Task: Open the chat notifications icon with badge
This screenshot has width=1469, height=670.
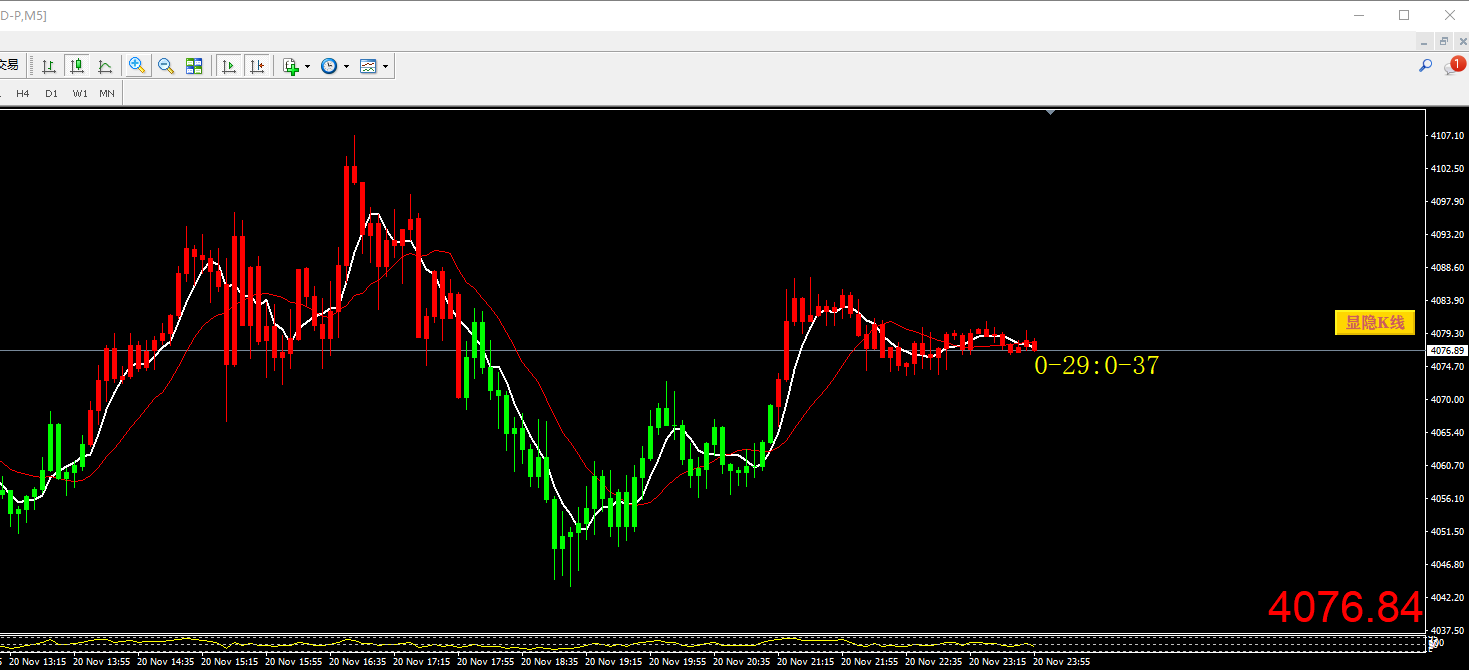Action: tap(1453, 66)
